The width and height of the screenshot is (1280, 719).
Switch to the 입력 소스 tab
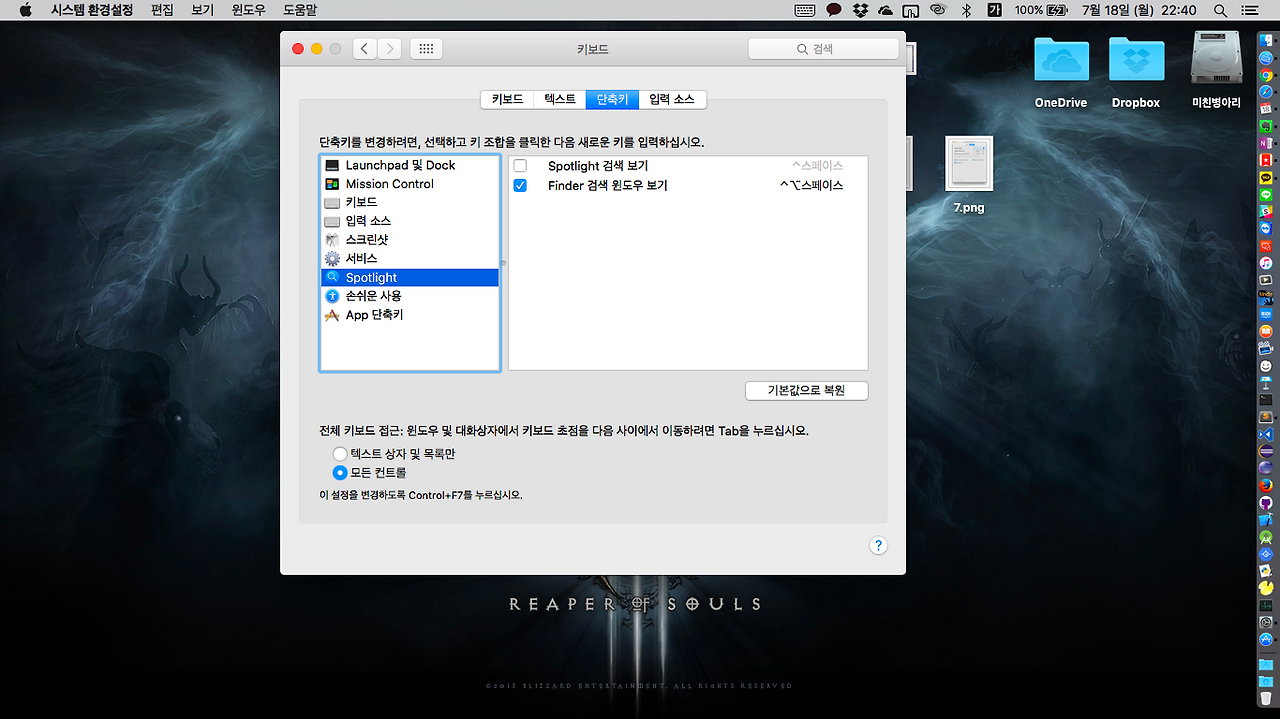click(672, 99)
